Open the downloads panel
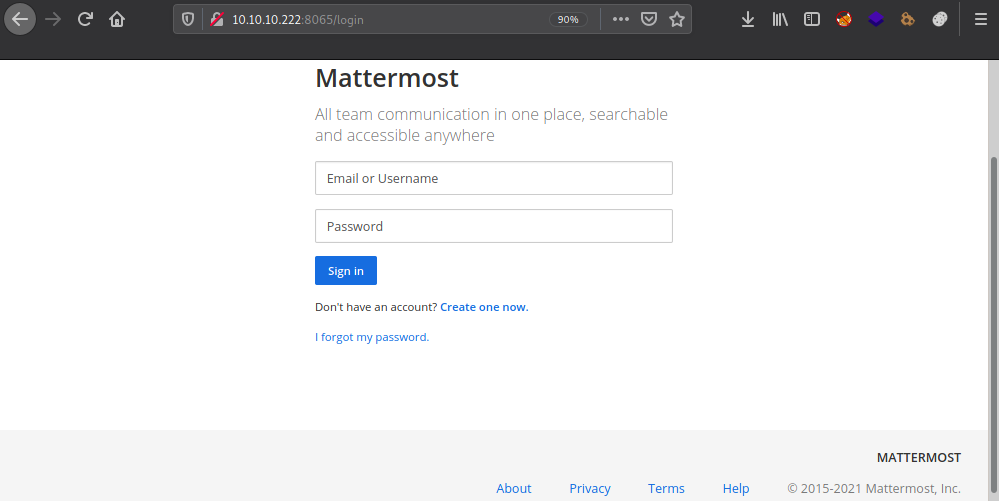 748,19
